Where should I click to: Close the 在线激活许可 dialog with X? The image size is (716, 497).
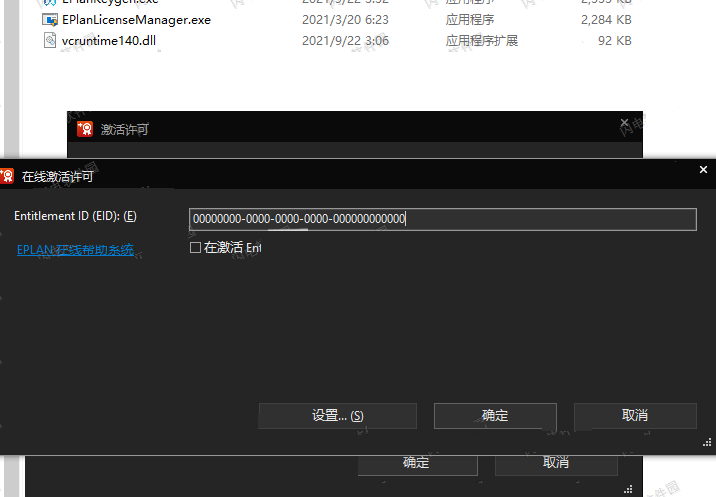click(703, 171)
